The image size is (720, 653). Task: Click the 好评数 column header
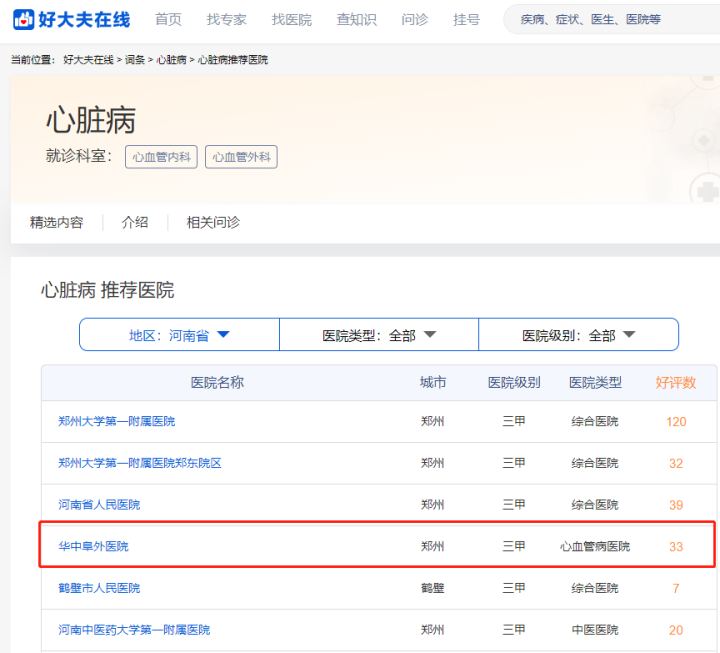(675, 383)
